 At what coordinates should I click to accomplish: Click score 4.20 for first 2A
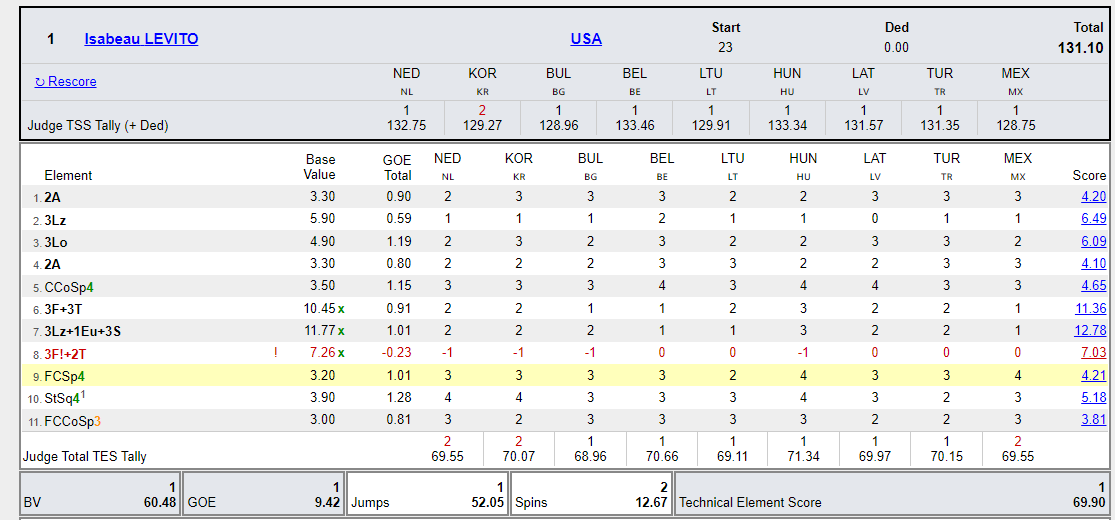(1091, 197)
